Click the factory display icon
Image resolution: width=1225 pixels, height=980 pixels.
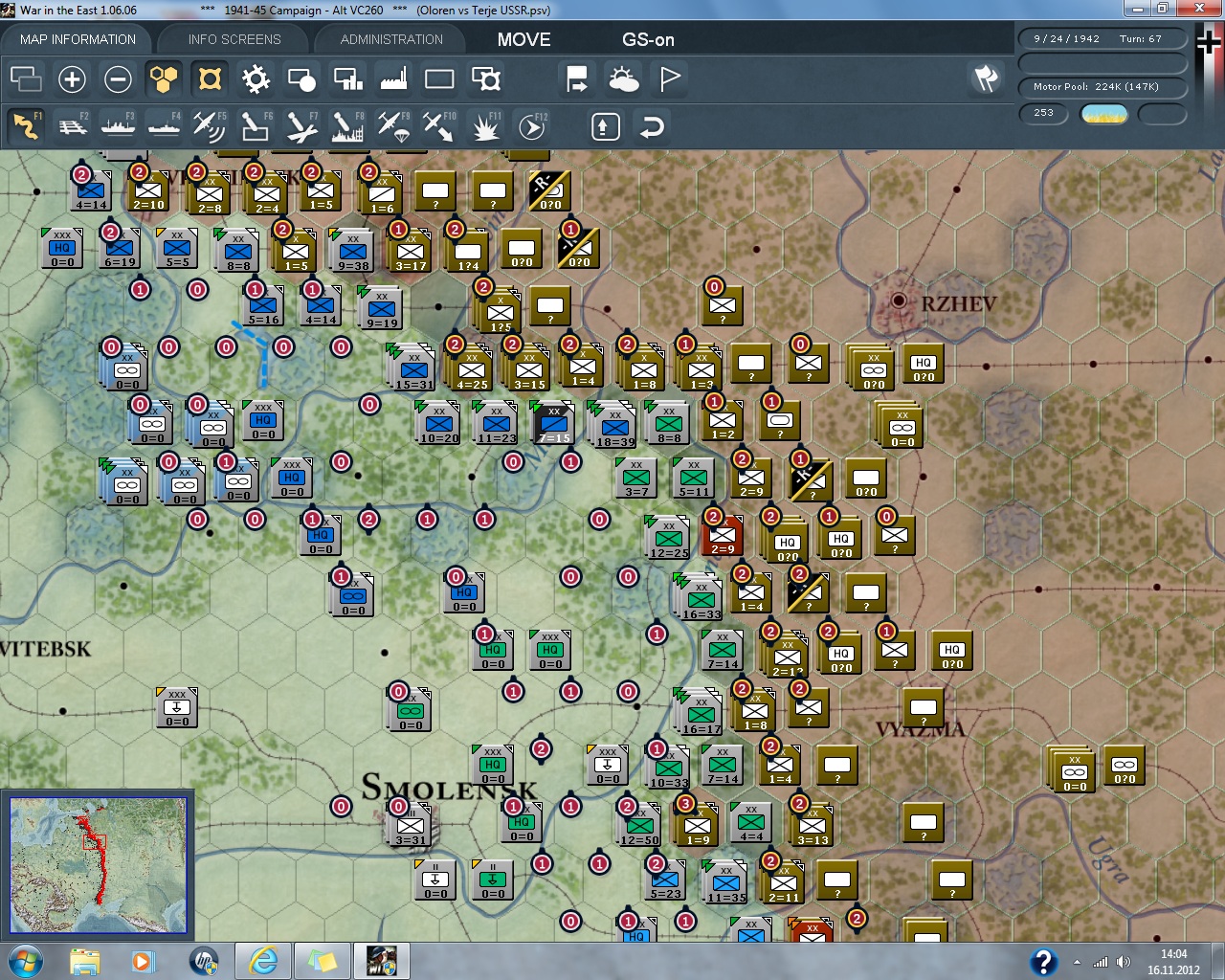coord(393,79)
